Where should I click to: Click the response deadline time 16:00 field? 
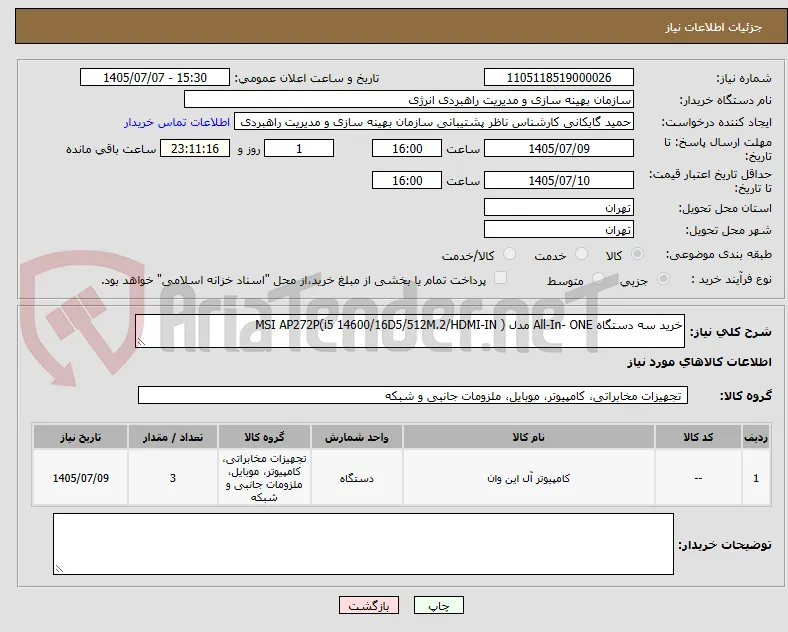pyautogui.click(x=407, y=149)
